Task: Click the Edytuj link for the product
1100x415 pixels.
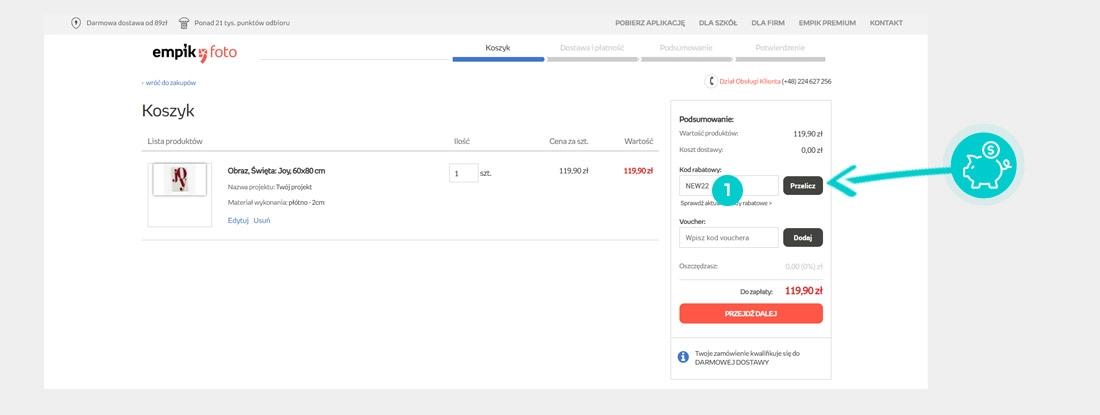Action: (238, 220)
